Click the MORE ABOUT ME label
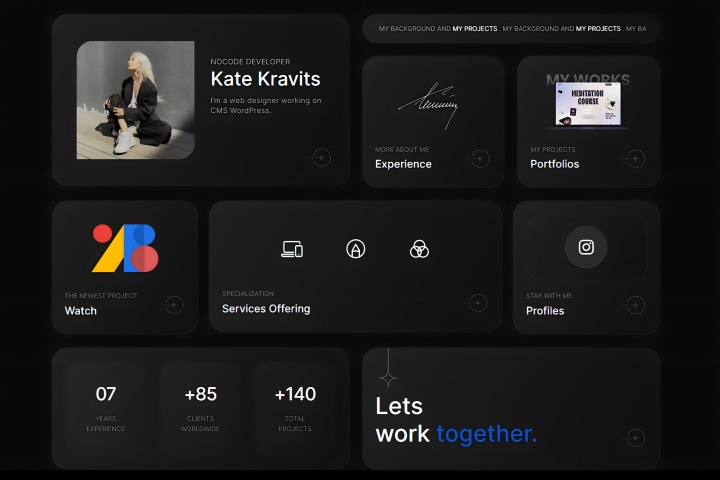Viewport: 720px width, 480px height. coord(402,149)
